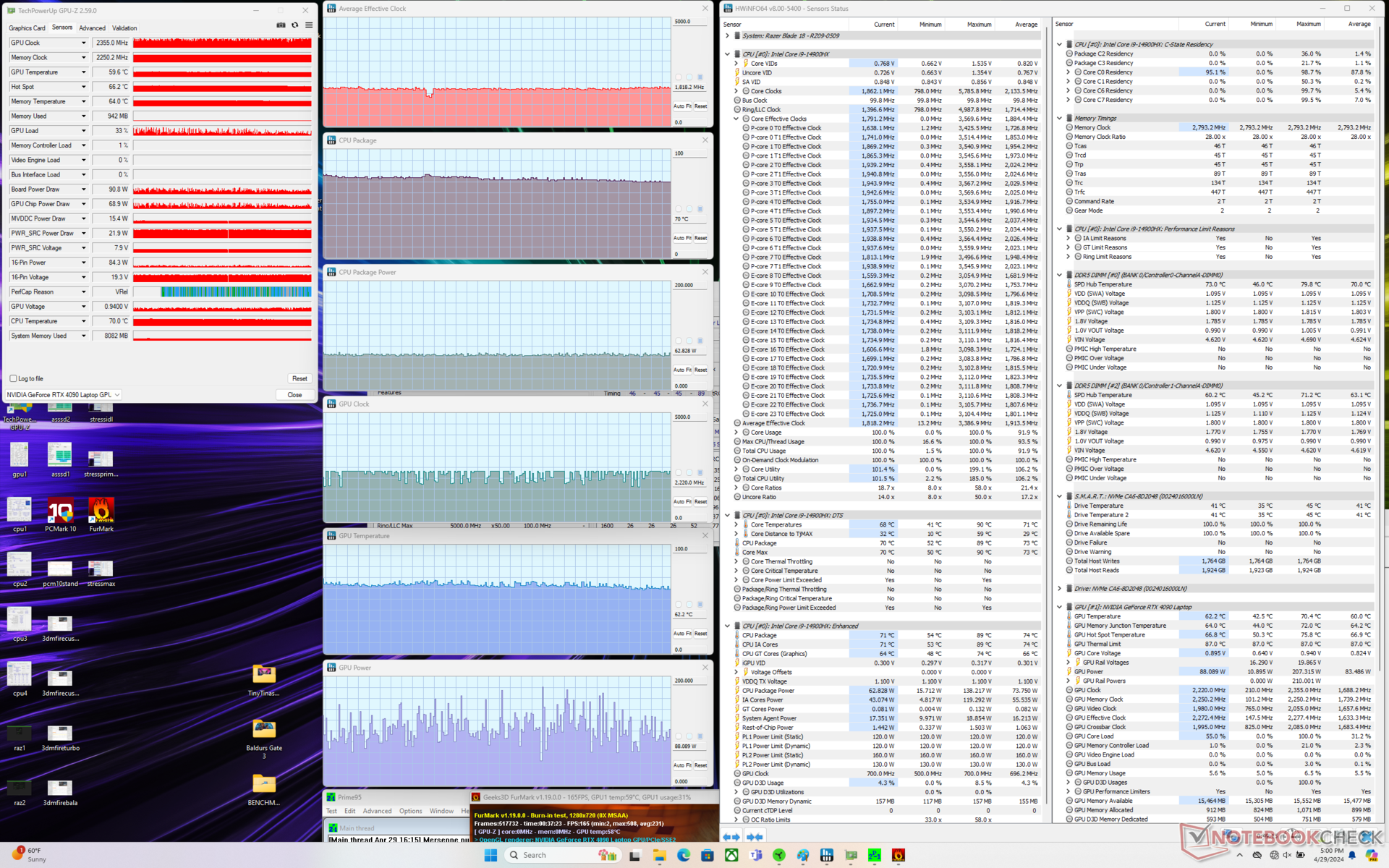Image resolution: width=1389 pixels, height=868 pixels.
Task: Click Reset in GPU Temperature graph
Action: click(x=701, y=634)
